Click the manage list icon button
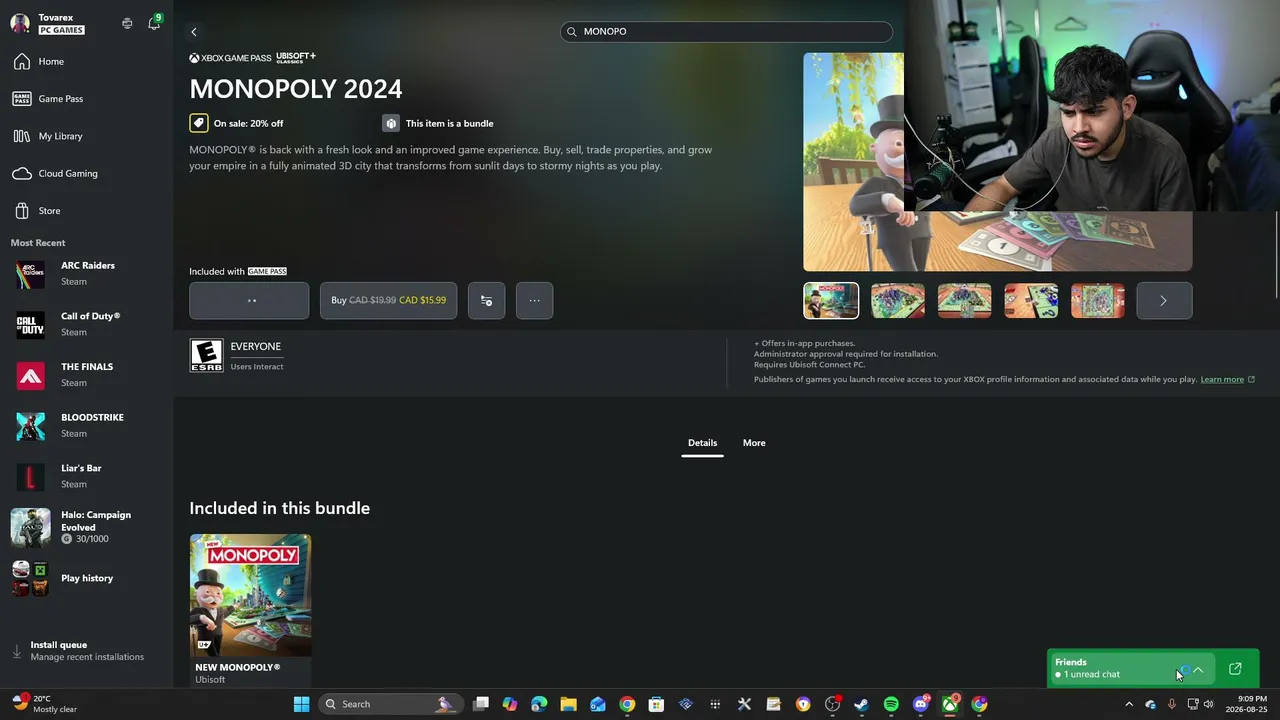This screenshot has width=1280, height=720. pyautogui.click(x=486, y=300)
